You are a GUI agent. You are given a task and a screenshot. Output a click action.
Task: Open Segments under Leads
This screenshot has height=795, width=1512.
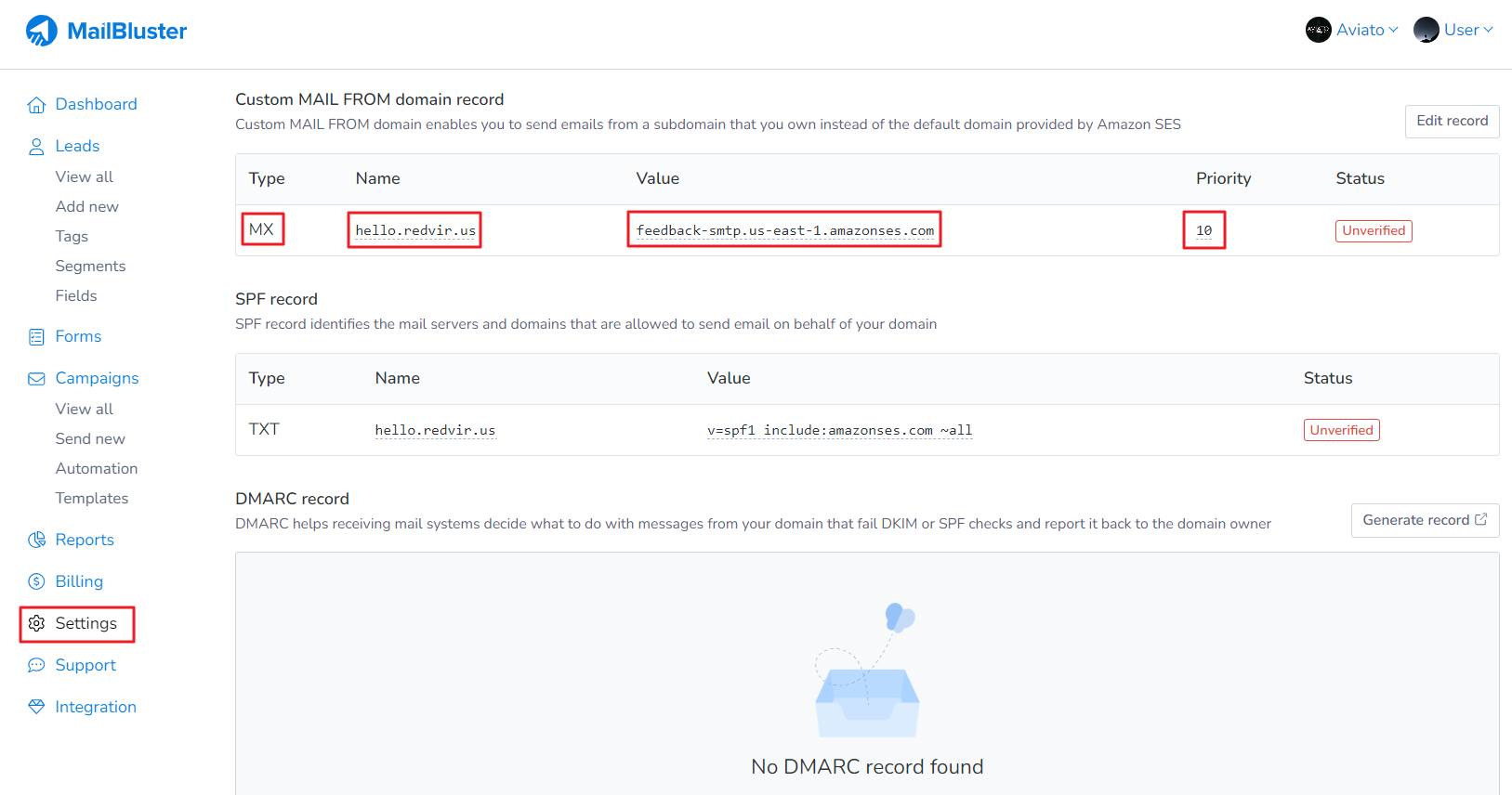[90, 267]
